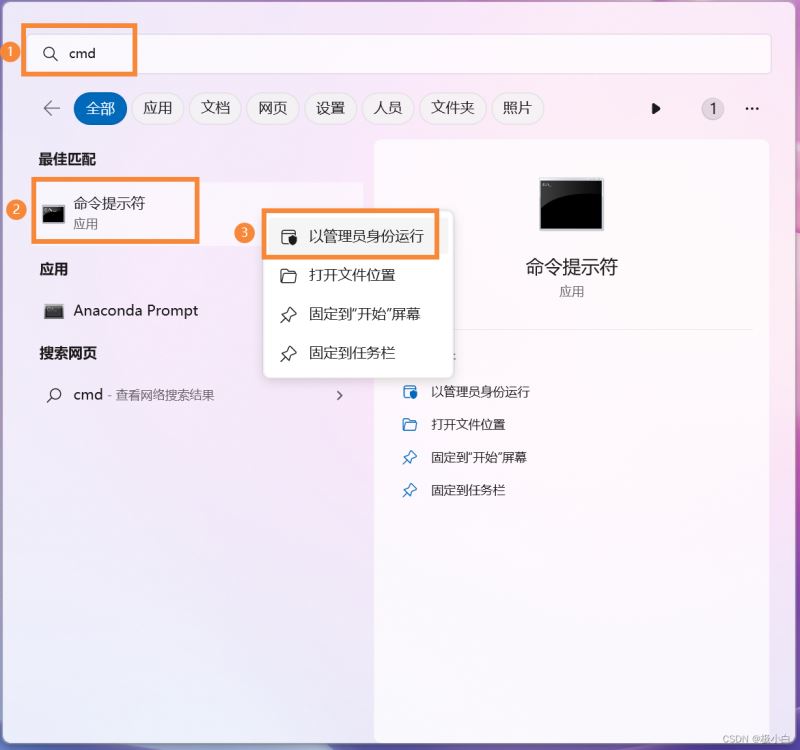800x750 pixels.
Task: Click the large Command Prompt preview icon
Action: (x=571, y=204)
